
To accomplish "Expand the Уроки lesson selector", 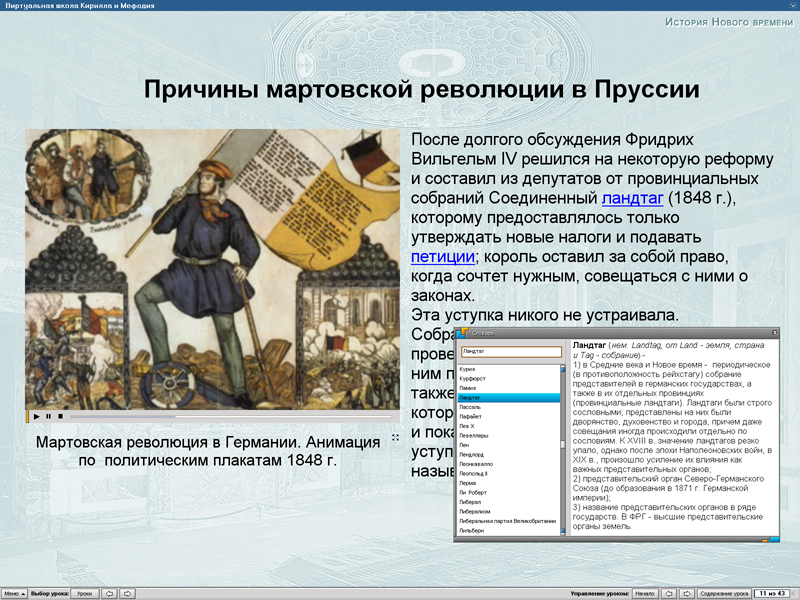I will tap(85, 592).
